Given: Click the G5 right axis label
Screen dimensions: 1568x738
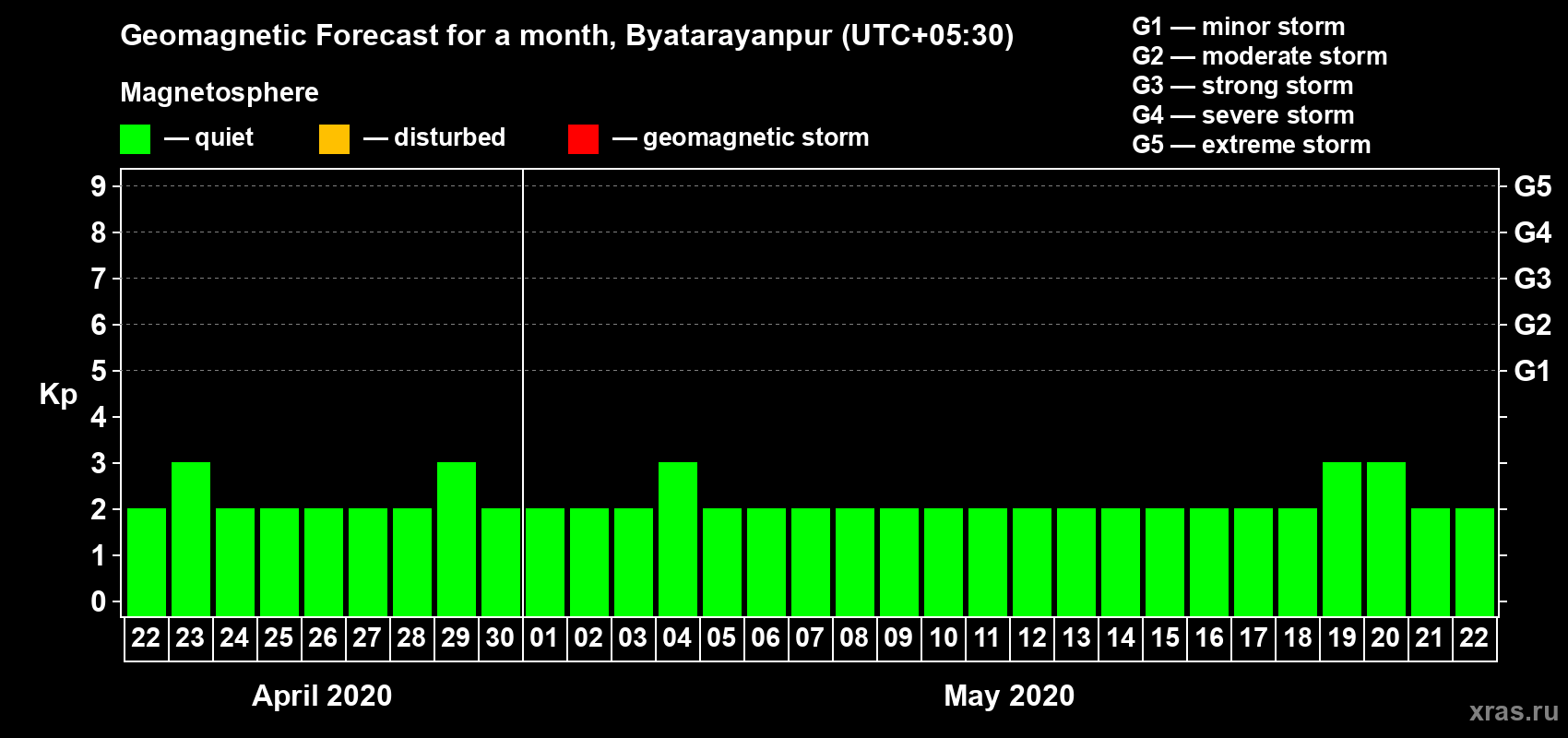Looking at the screenshot, I should (x=1533, y=186).
